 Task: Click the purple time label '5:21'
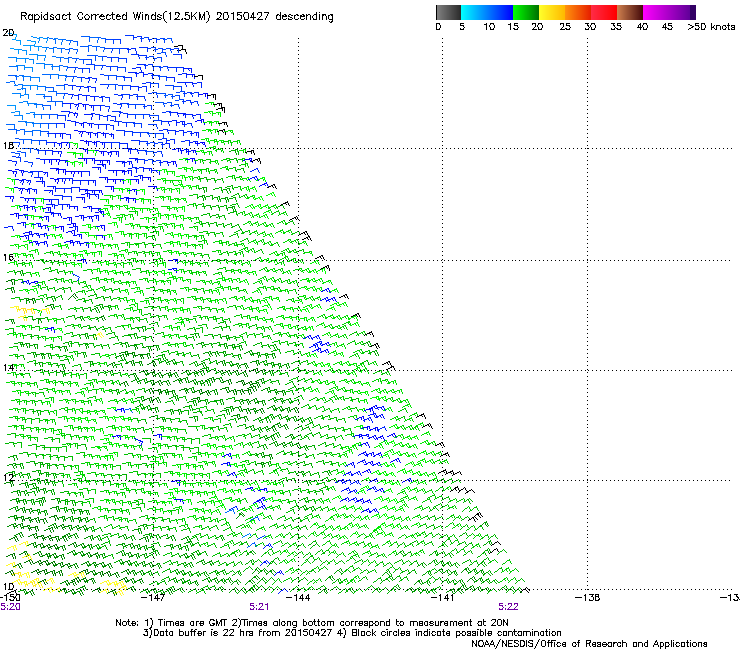[x=259, y=607]
